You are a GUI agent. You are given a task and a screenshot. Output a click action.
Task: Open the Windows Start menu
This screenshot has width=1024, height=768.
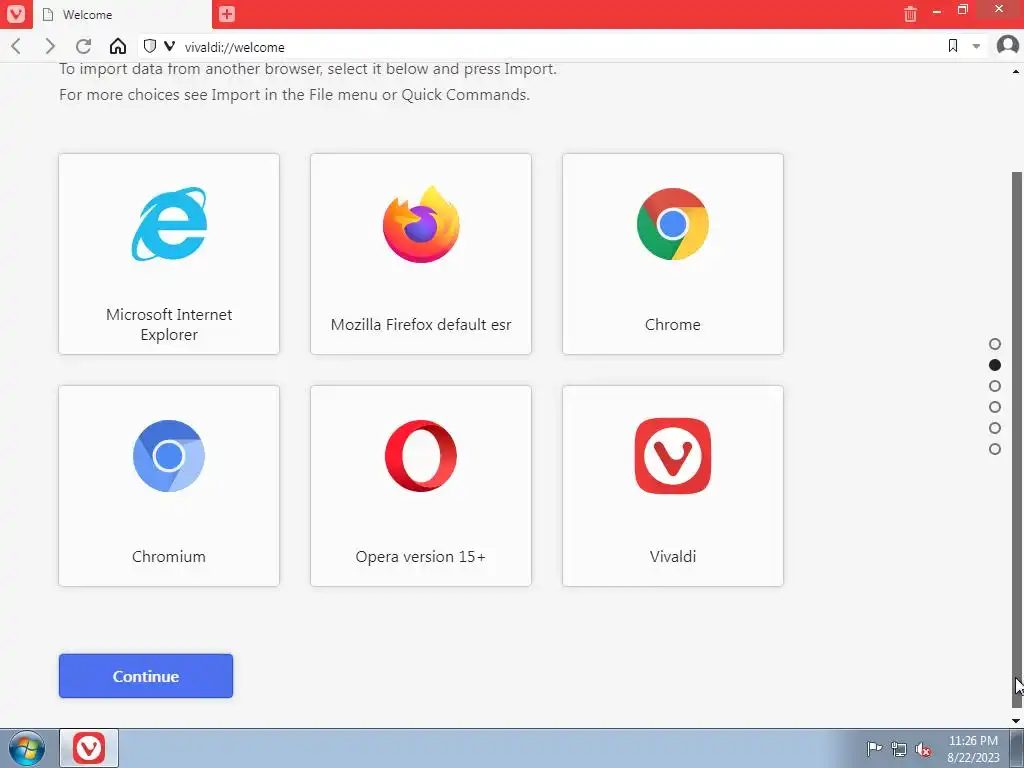[x=27, y=748]
